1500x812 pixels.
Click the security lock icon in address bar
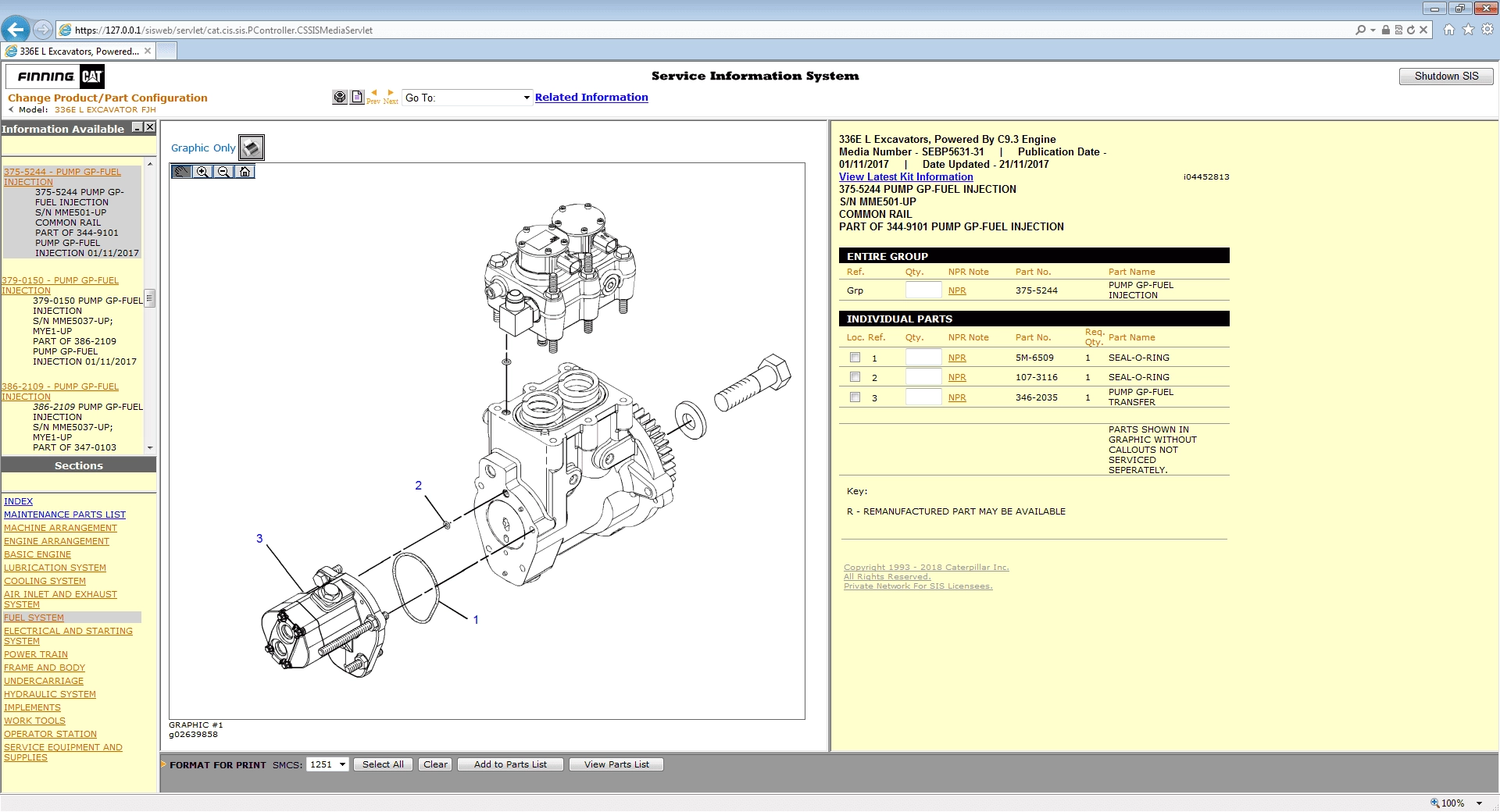pyautogui.click(x=1386, y=30)
